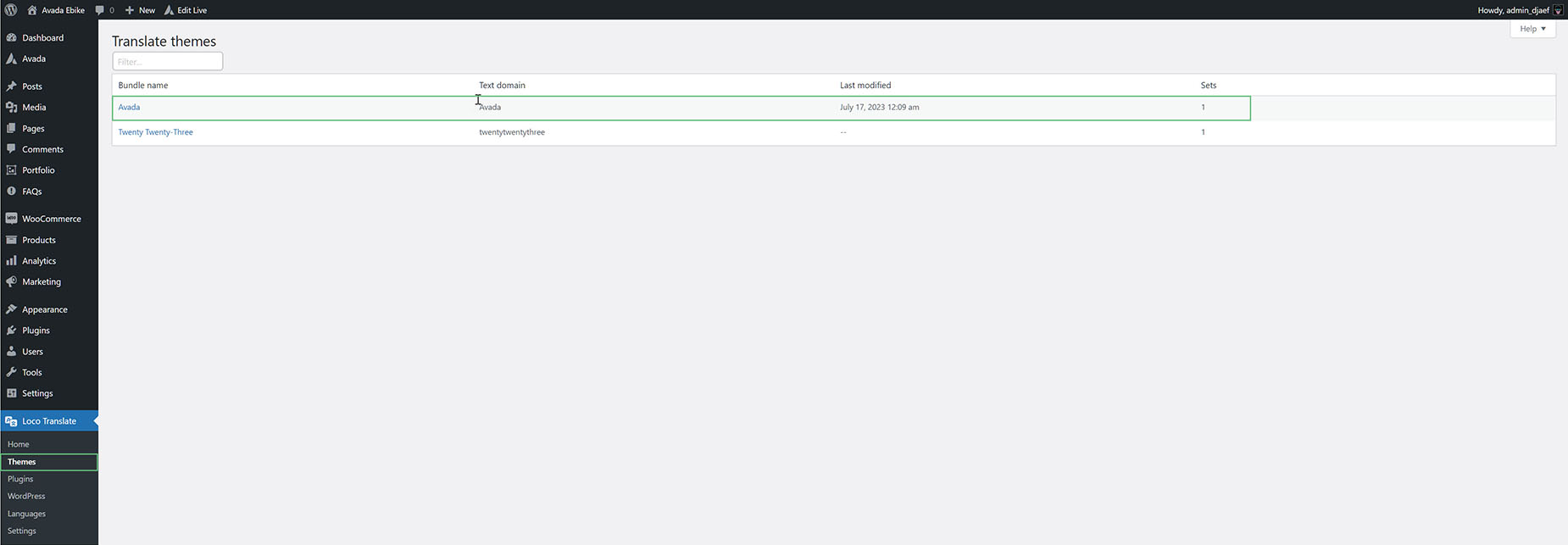Click the sidebar Settings sliders icon
This screenshot has width=1568, height=545.
[11, 393]
